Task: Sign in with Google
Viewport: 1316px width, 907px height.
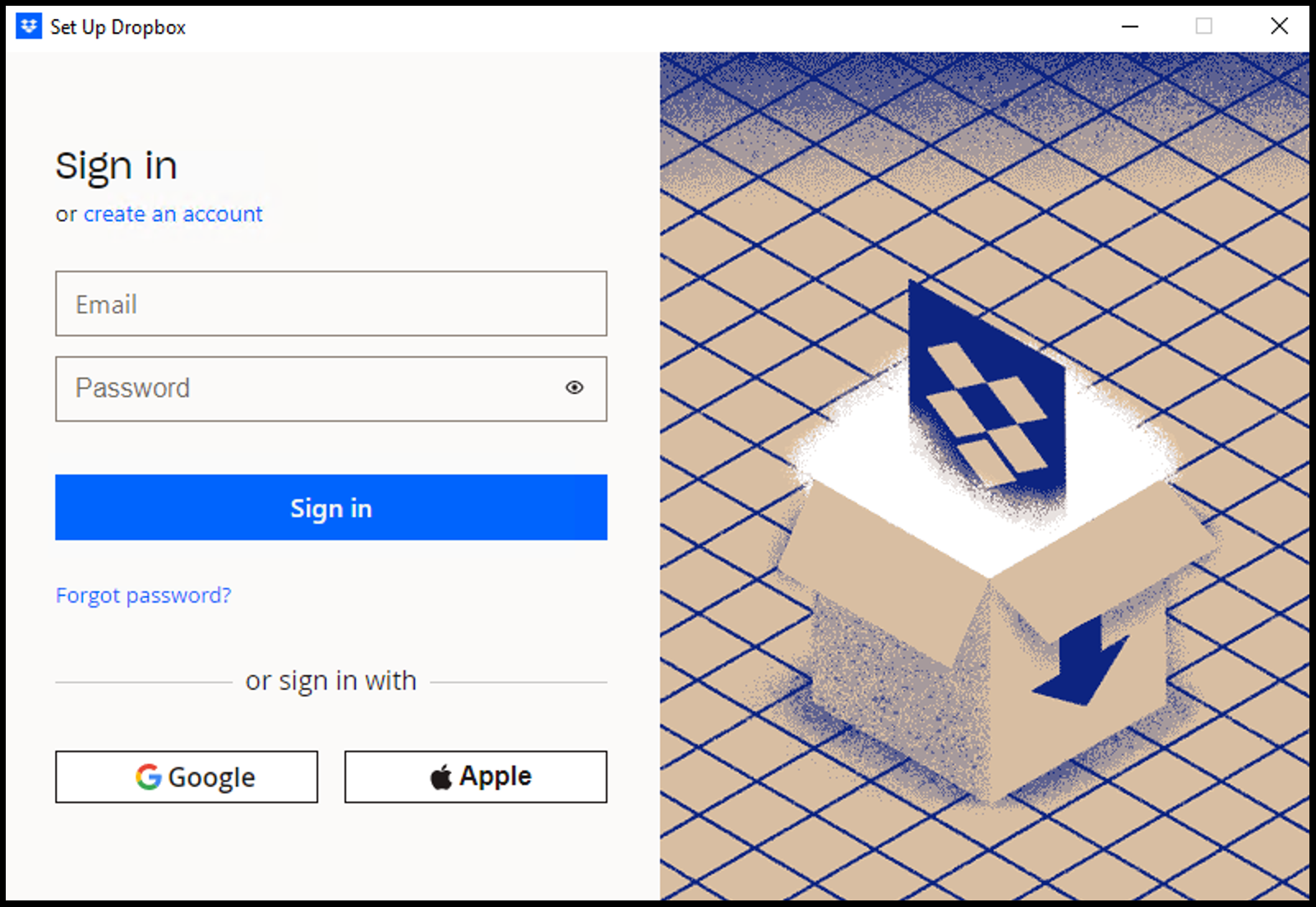Action: coord(187,776)
